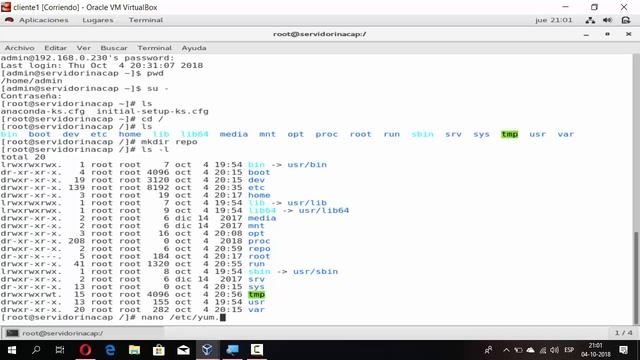Open the Terminal menu in menubar
This screenshot has width=640, height=360.
pos(154,48)
